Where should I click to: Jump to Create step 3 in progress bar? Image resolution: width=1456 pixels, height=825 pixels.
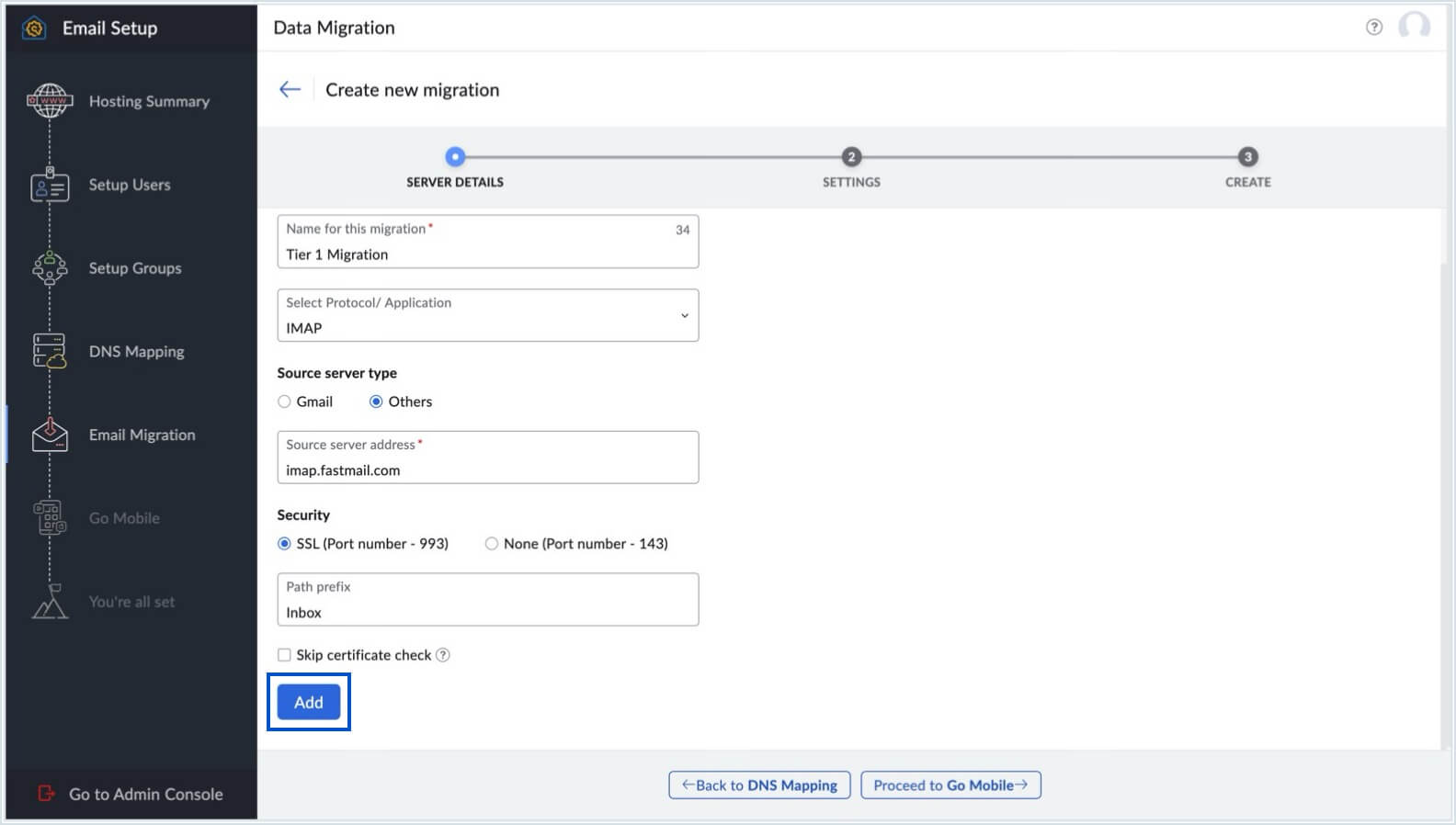pos(1247,157)
